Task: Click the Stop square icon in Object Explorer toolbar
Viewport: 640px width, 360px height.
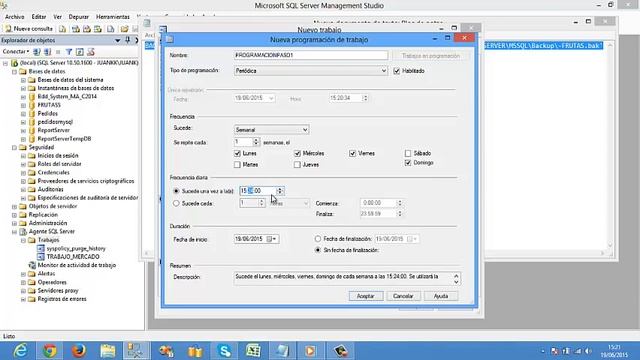Action: pos(58,52)
